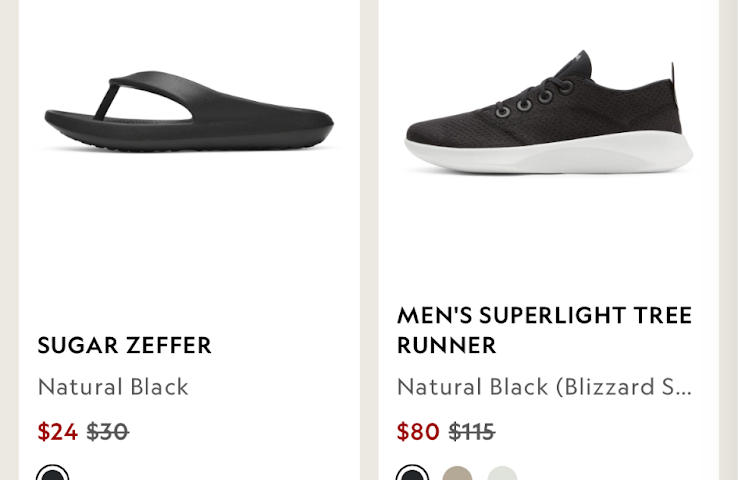The image size is (738, 480).
Task: Click Sugar Zeffer's Natural Black color label
Action: (x=113, y=386)
